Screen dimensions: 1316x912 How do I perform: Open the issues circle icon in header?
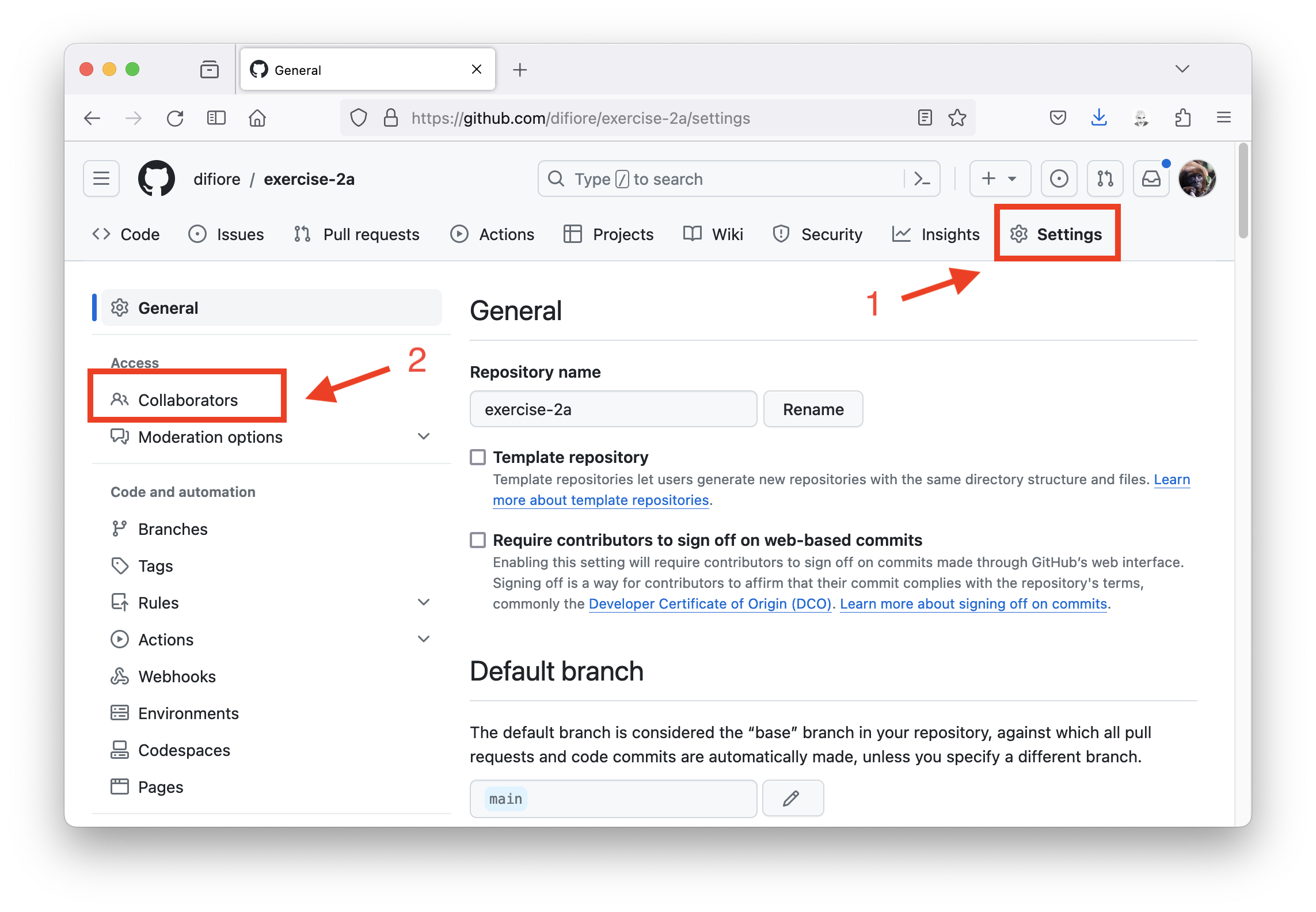click(x=1059, y=178)
